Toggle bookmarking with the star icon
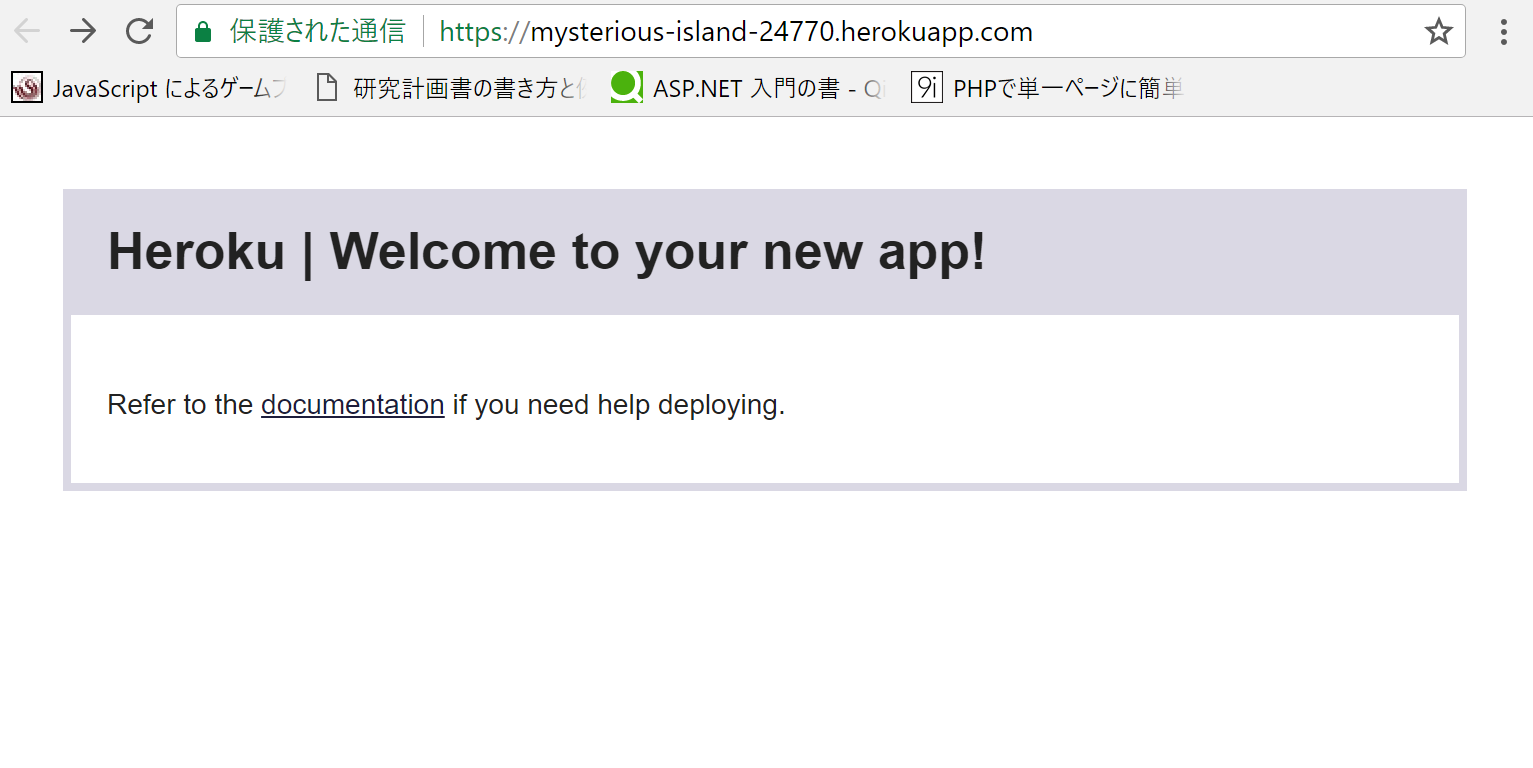The height and width of the screenshot is (768, 1533). 1439,31
